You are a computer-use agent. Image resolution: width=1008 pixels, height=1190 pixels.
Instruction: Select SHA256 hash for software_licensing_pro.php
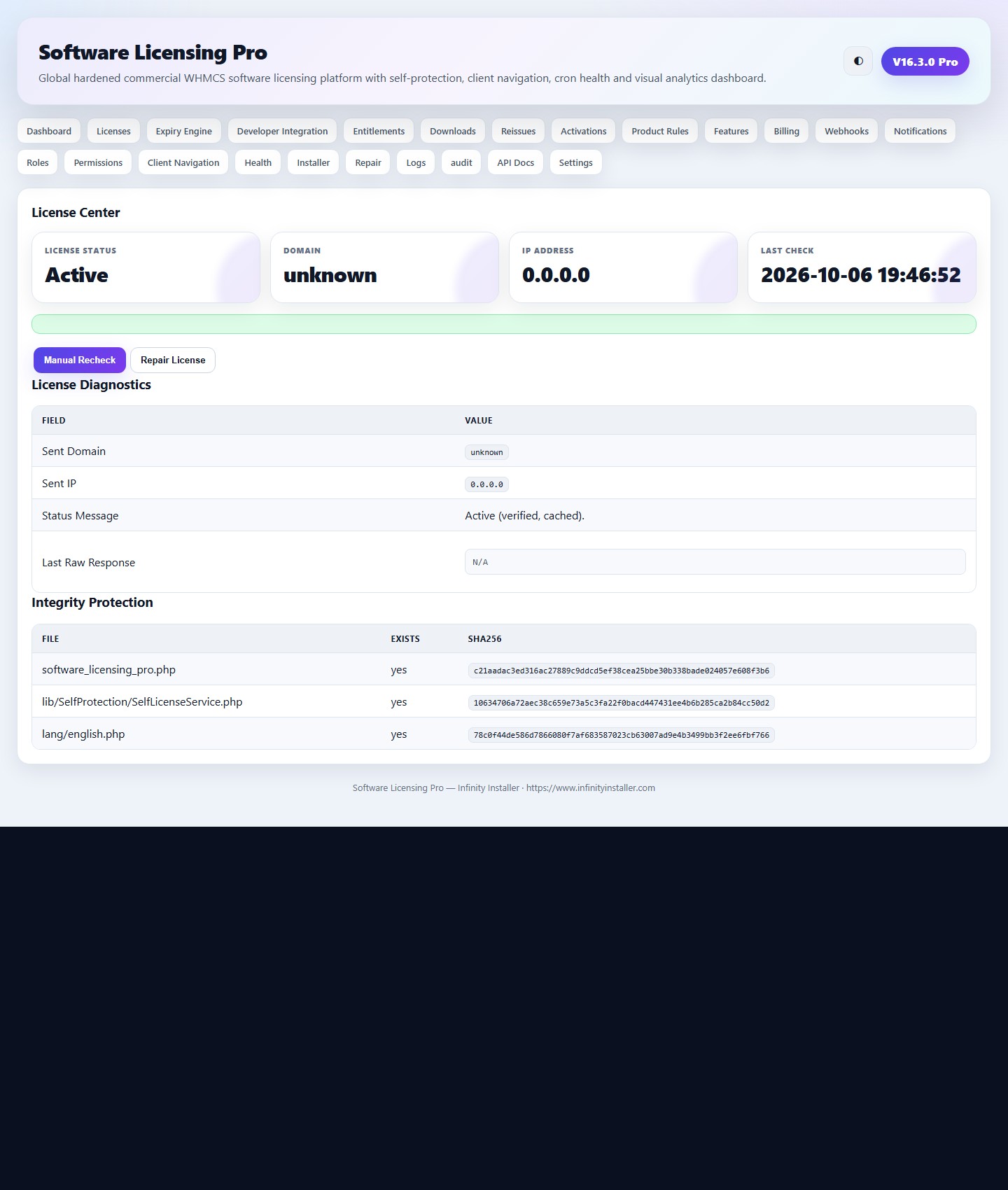[x=622, y=671]
